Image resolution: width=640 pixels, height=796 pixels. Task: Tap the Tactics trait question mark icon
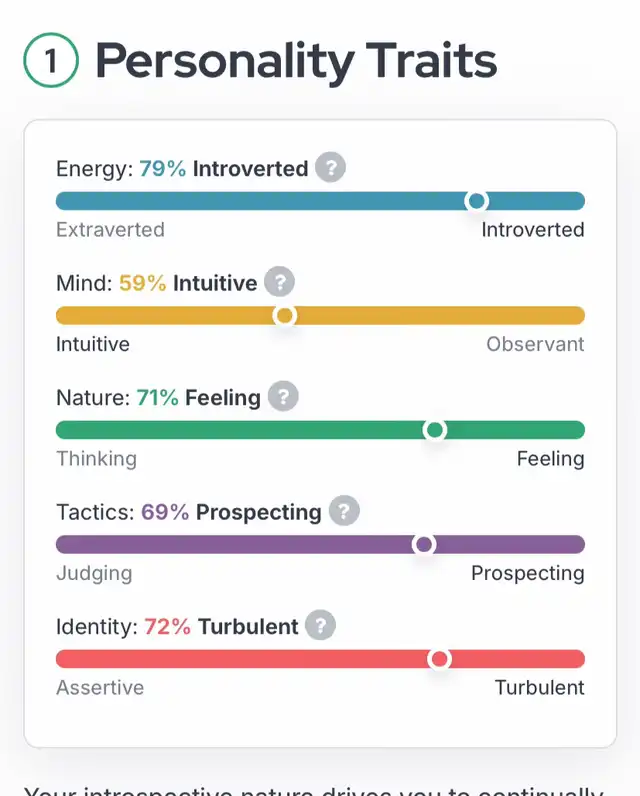tap(344, 512)
